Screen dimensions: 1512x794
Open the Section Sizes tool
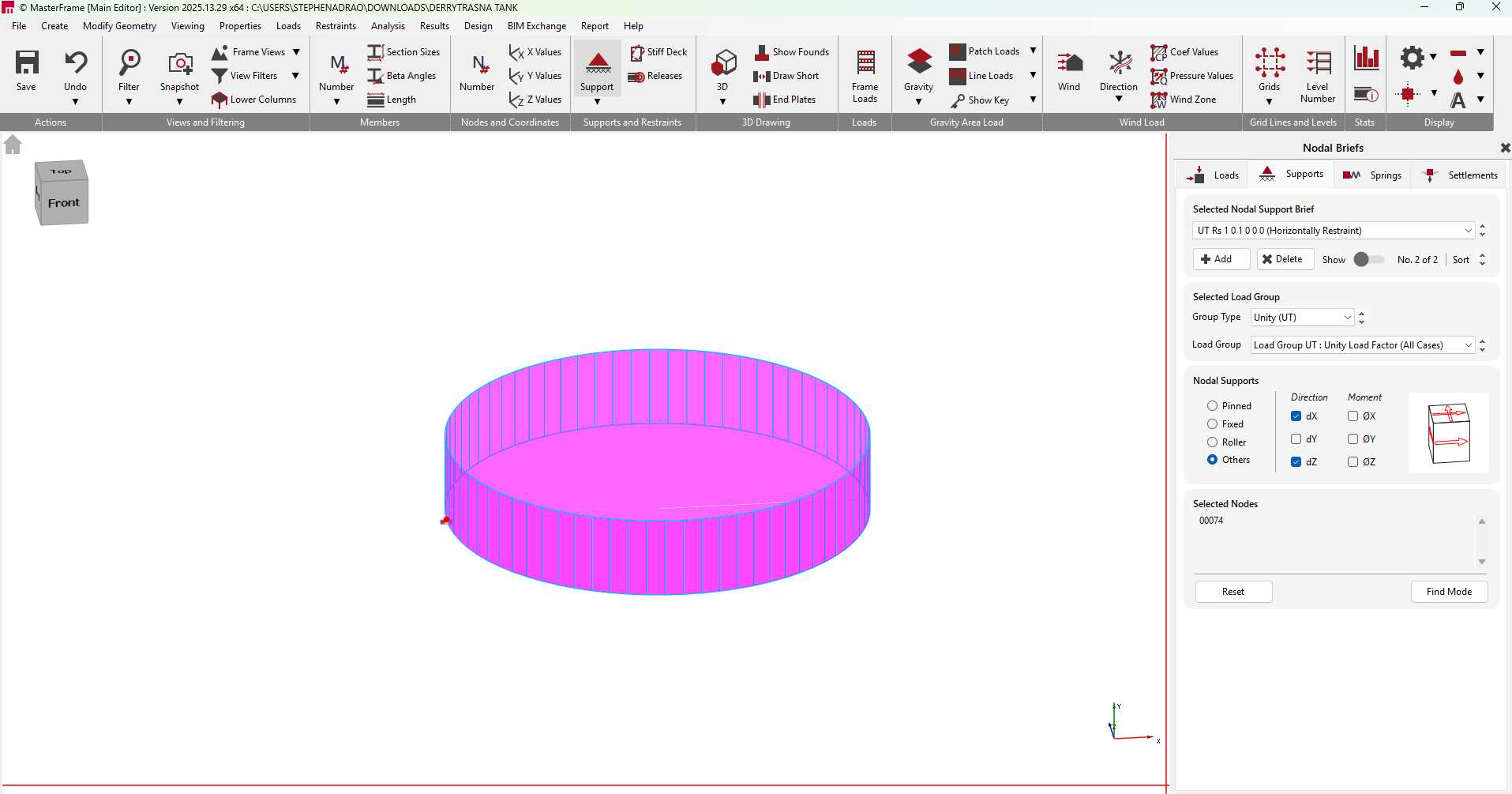tap(403, 52)
